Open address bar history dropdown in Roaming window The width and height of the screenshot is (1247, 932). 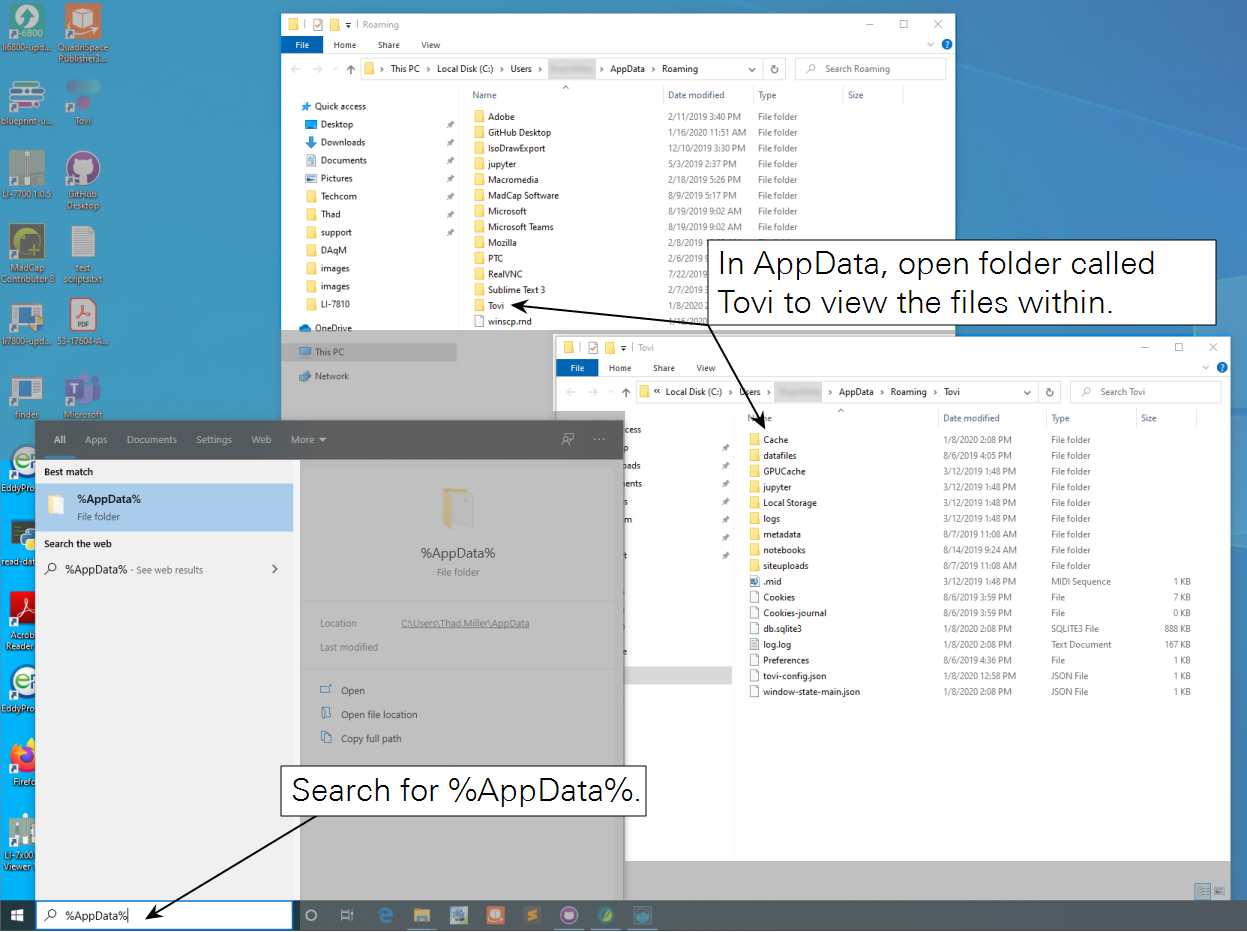point(752,69)
